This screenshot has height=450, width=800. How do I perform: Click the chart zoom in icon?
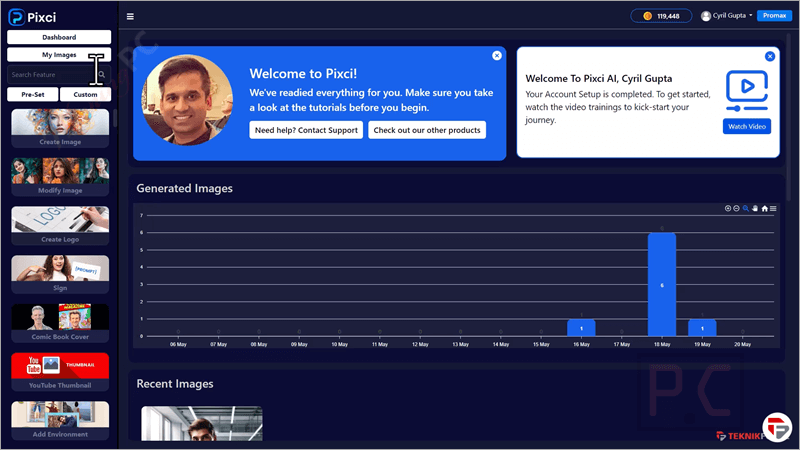click(x=728, y=208)
